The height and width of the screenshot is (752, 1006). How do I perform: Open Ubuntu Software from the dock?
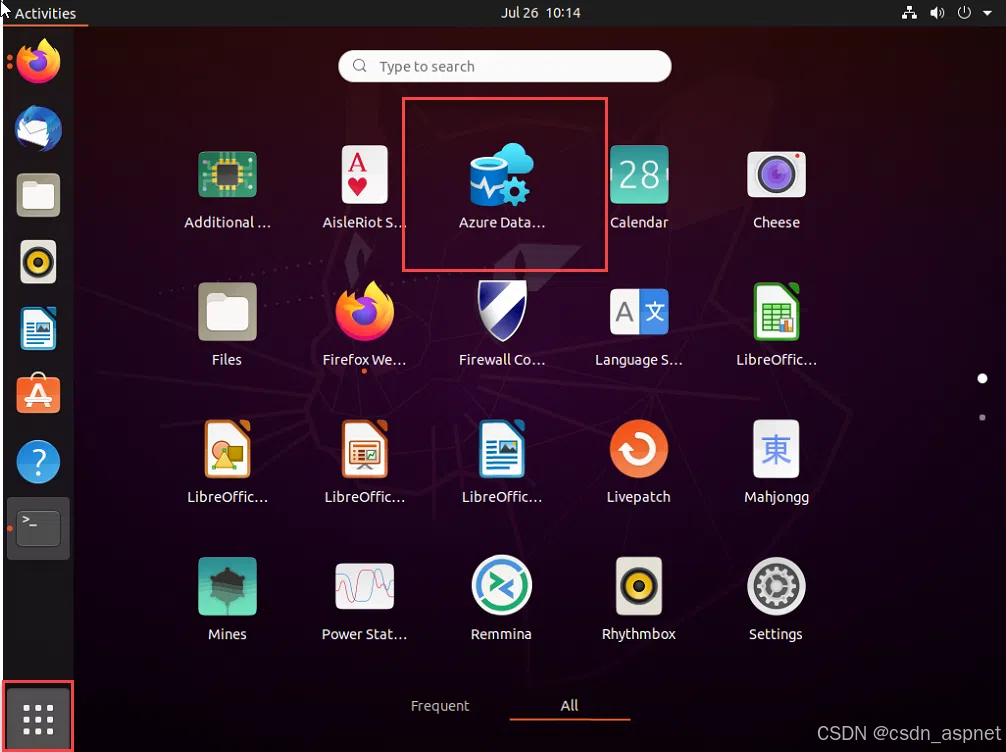[38, 394]
